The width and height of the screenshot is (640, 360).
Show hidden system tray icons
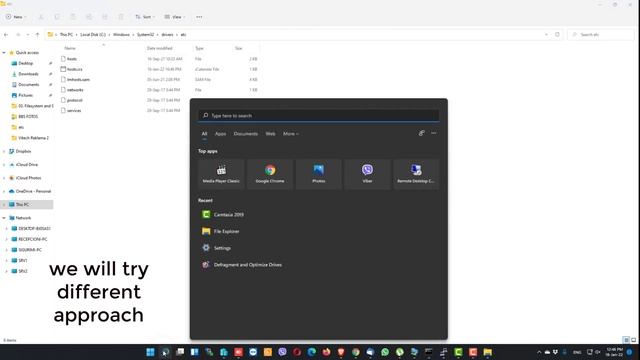(539, 352)
